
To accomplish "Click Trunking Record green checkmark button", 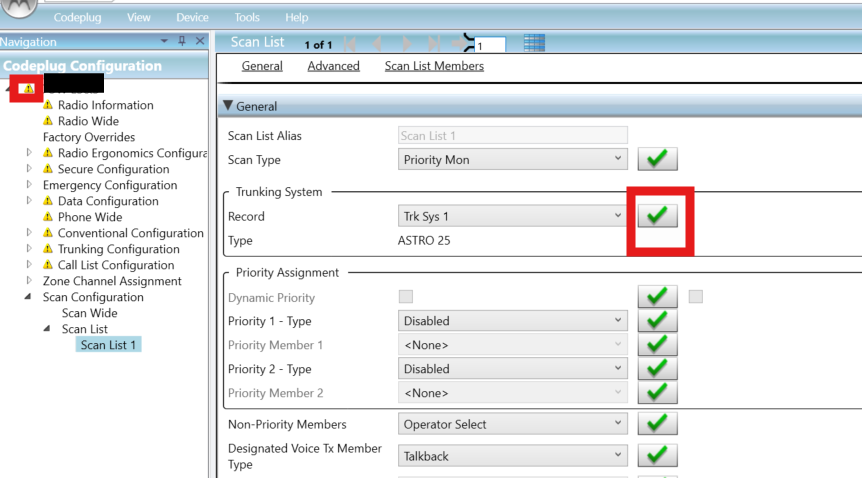I will tap(657, 216).
